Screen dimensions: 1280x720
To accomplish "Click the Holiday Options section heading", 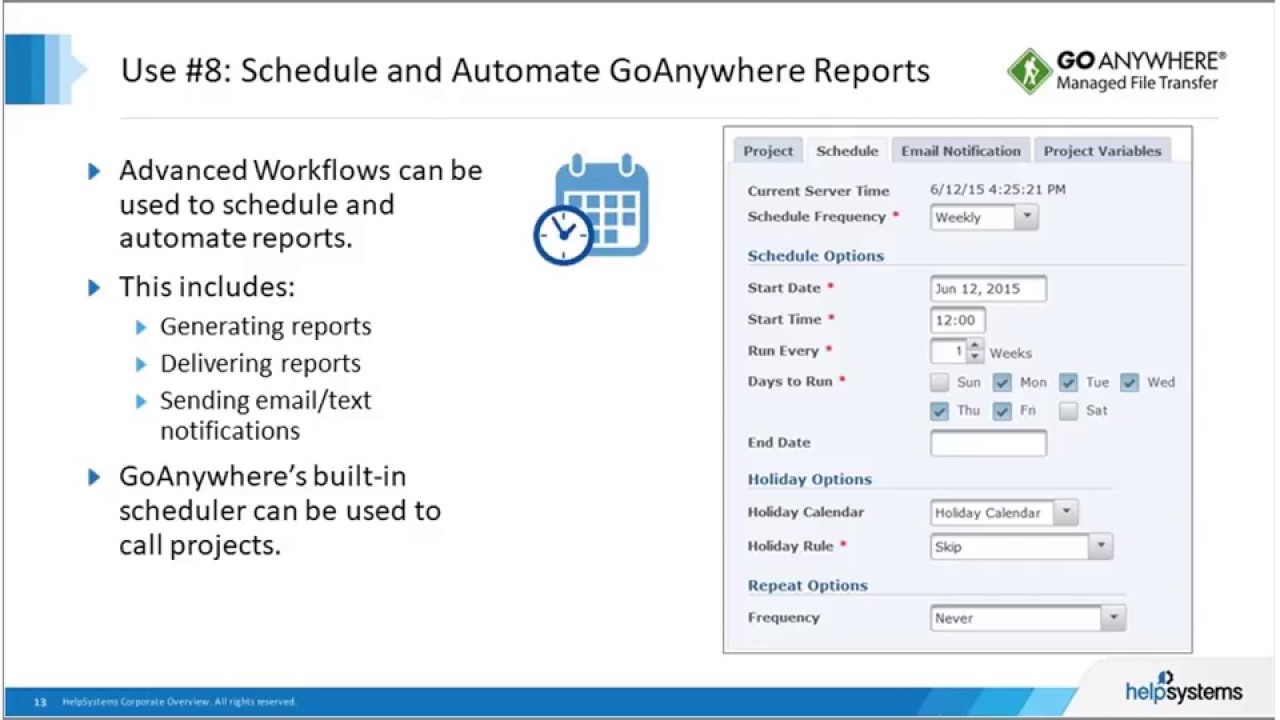I will pos(810,480).
